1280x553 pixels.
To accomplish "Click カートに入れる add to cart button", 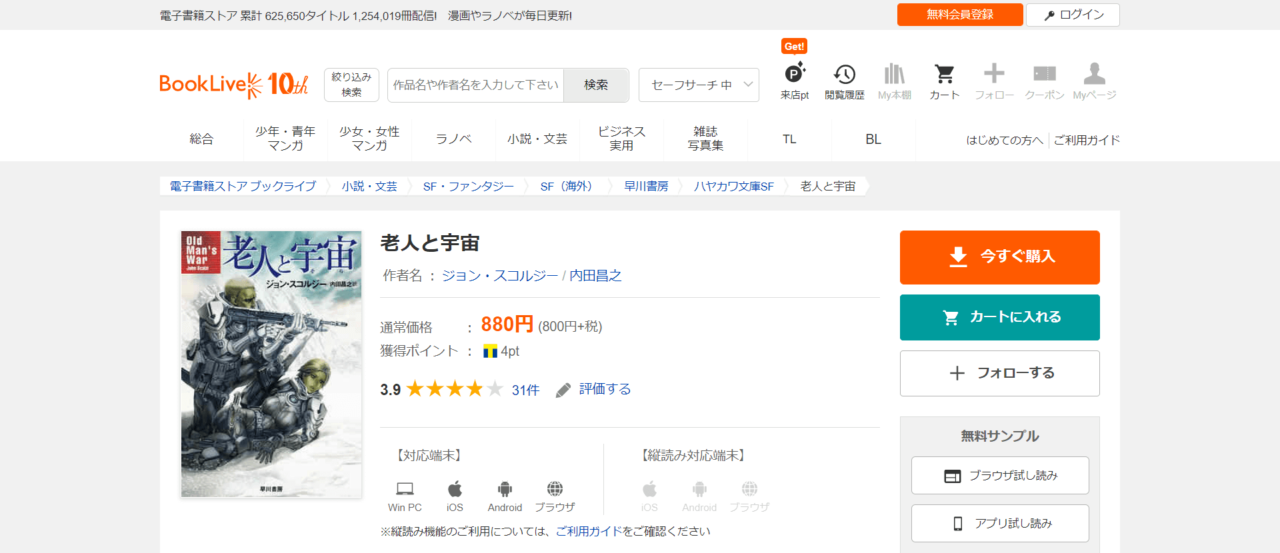I will tap(999, 317).
